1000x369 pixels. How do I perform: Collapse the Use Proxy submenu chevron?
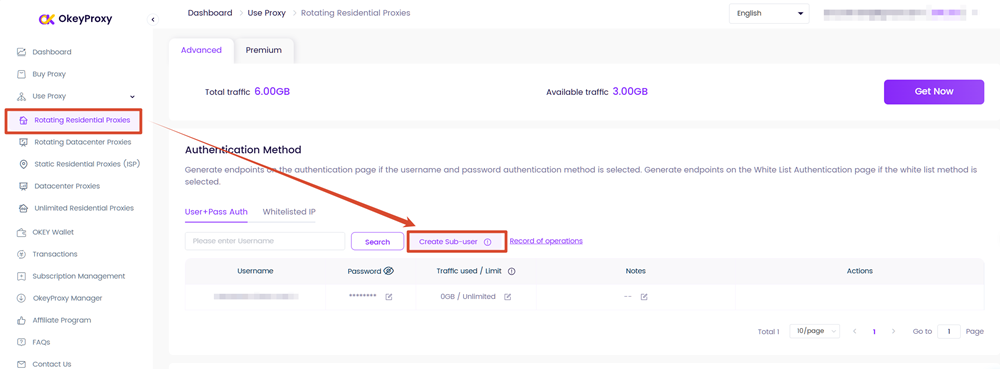[x=133, y=97]
